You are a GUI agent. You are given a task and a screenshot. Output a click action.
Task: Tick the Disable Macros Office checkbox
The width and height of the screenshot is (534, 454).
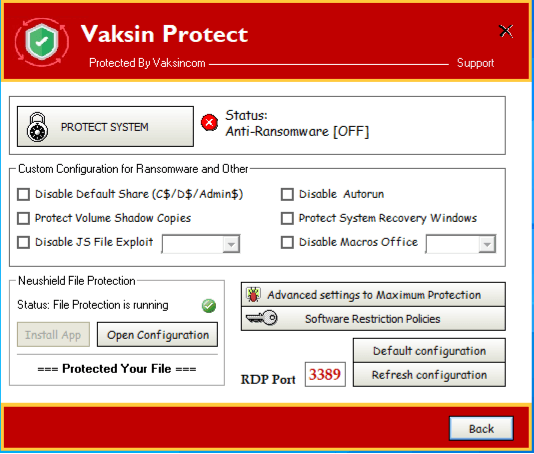287,242
